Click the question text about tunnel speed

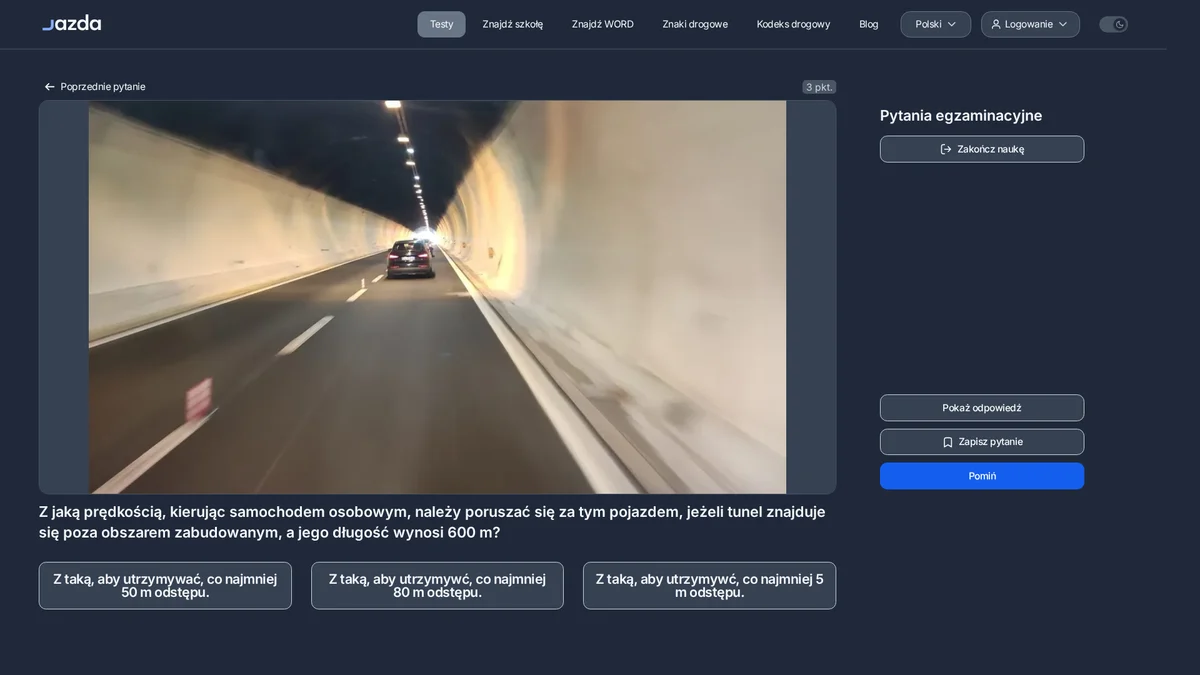(x=432, y=522)
